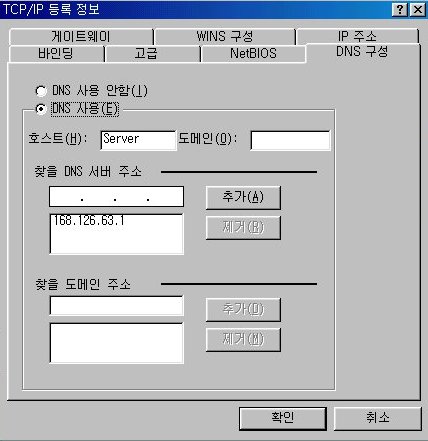The width and height of the screenshot is (428, 441).
Task: Select the DNS 구성 tab
Action: [362, 52]
